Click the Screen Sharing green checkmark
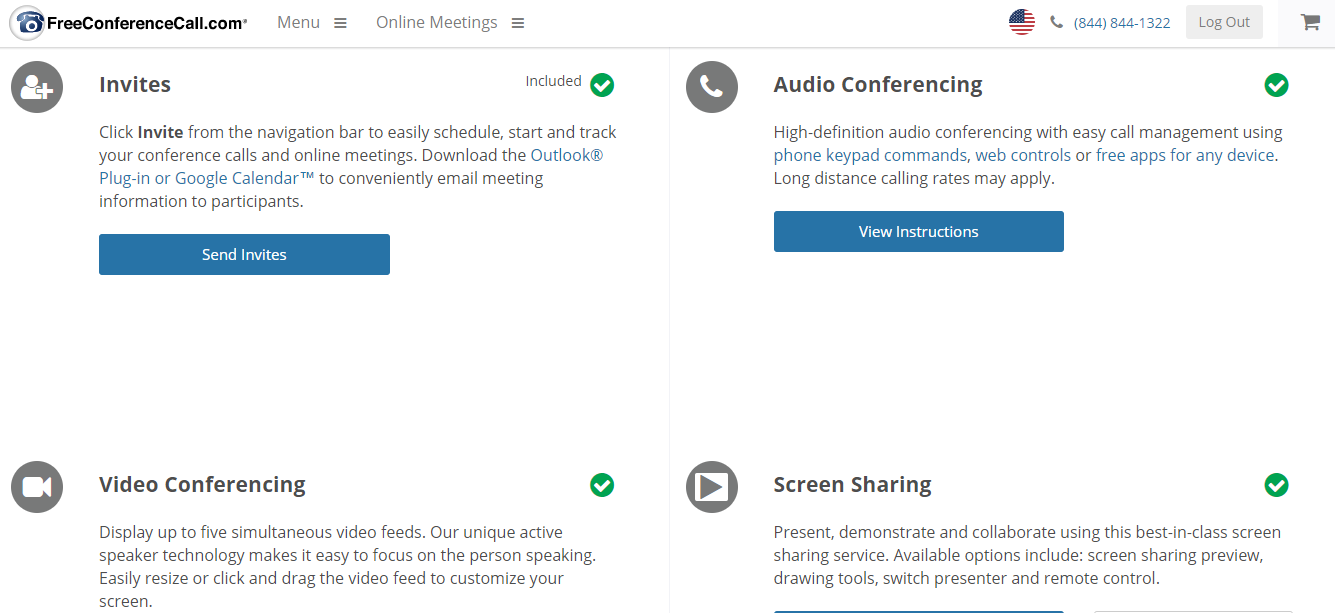 [1276, 485]
